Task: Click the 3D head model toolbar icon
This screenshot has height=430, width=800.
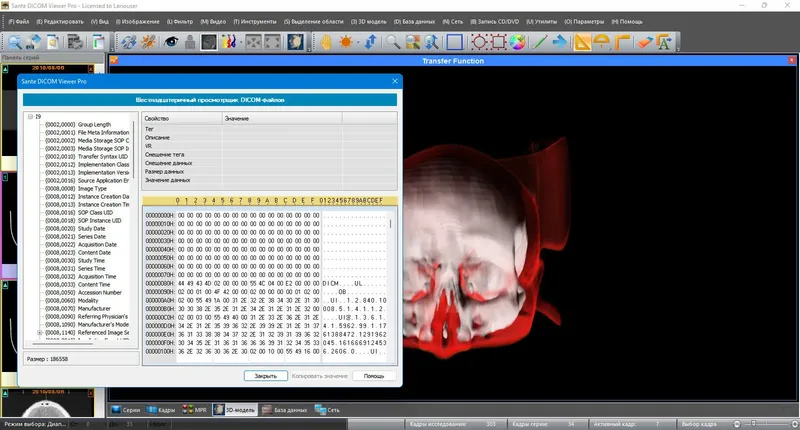Action: (x=295, y=42)
